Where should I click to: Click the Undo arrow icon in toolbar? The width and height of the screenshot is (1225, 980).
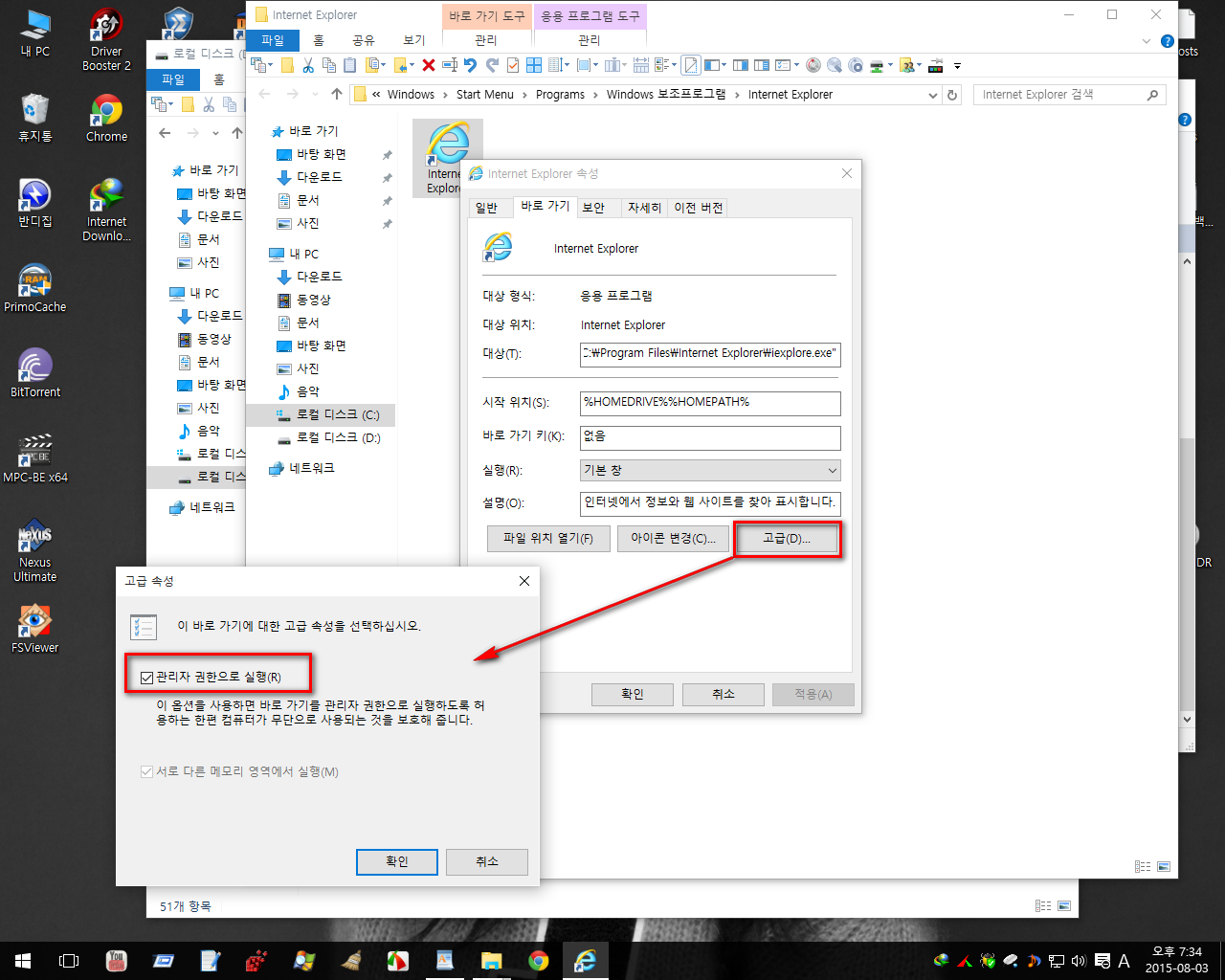470,65
